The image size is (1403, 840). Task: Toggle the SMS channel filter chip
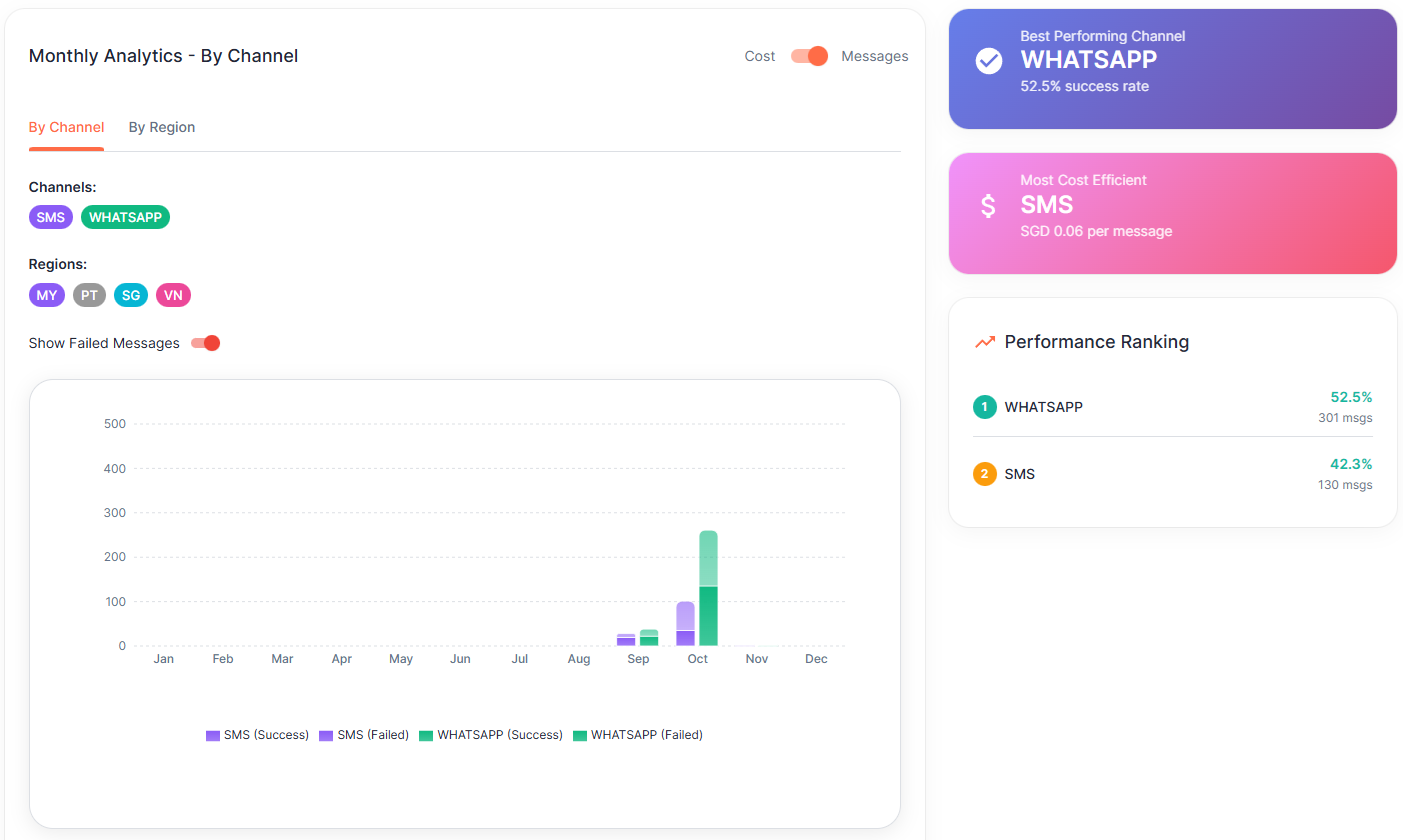tap(51, 217)
